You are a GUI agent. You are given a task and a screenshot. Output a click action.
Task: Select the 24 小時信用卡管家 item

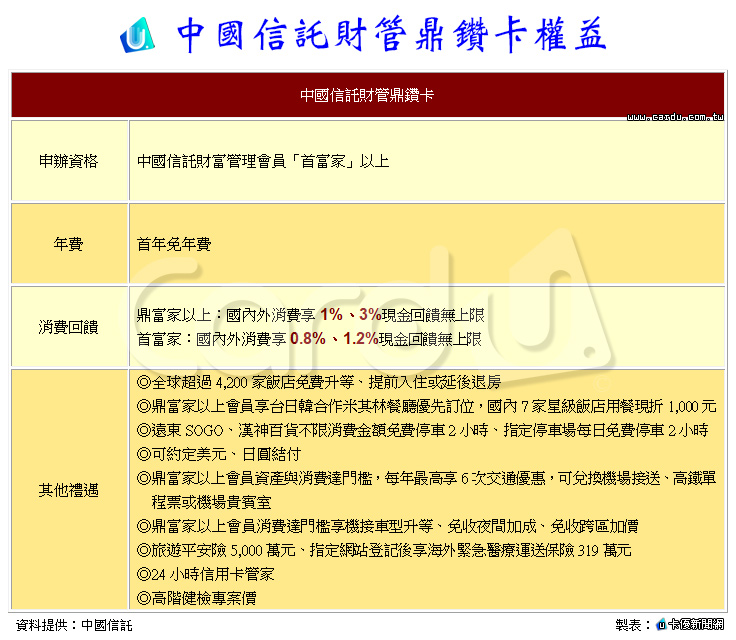pyautogui.click(x=205, y=574)
